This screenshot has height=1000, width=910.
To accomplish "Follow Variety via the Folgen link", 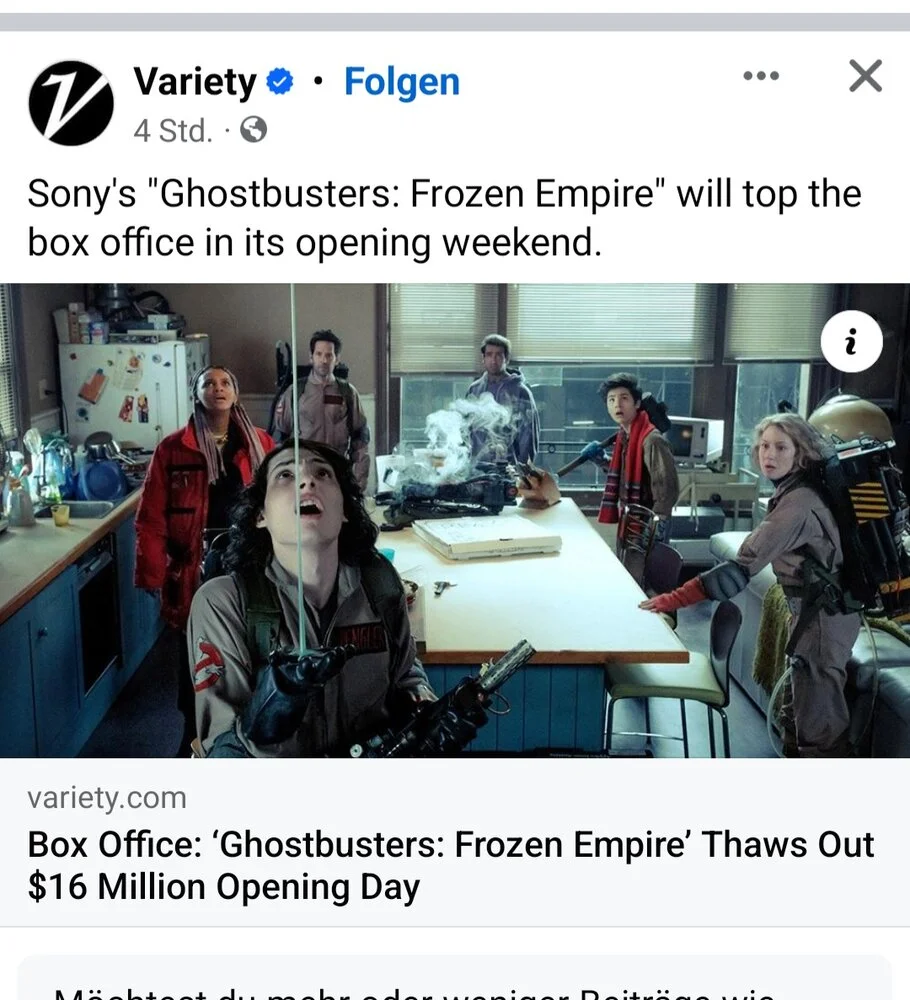I will pyautogui.click(x=402, y=82).
